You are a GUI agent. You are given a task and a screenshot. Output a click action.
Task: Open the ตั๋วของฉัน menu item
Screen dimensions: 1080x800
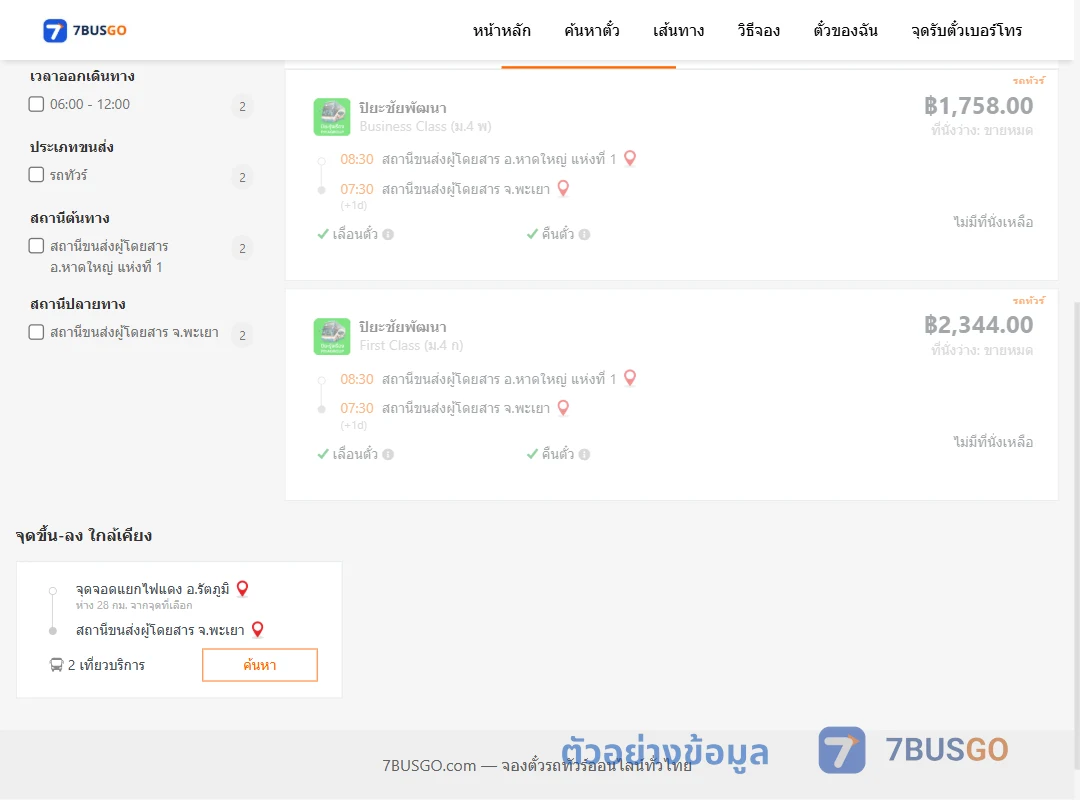point(845,30)
